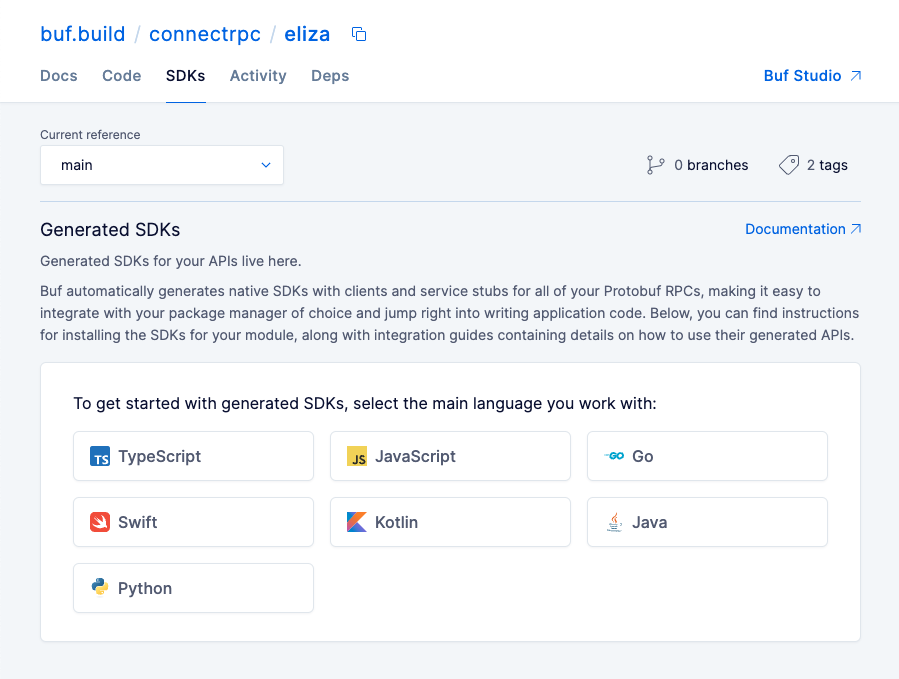Screen dimensions: 899x679
Task: Pick the Kotlin language card
Action: pos(450,522)
